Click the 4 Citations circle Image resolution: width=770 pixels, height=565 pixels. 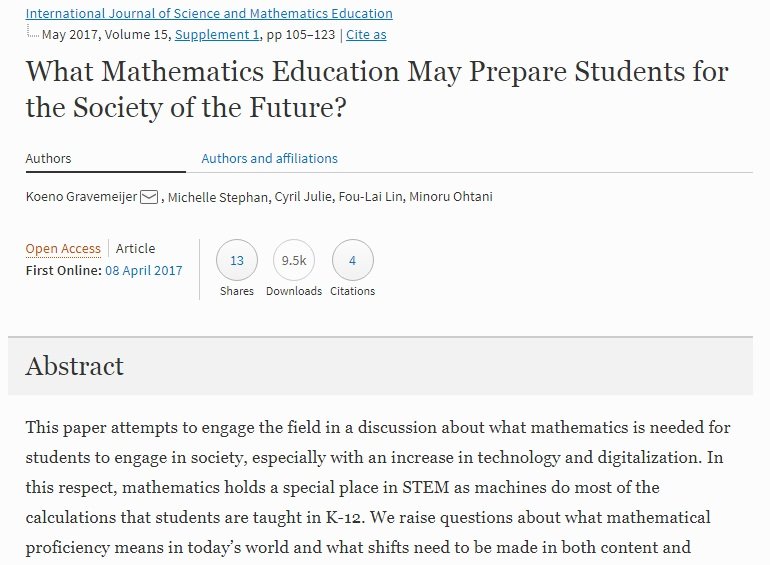[353, 260]
